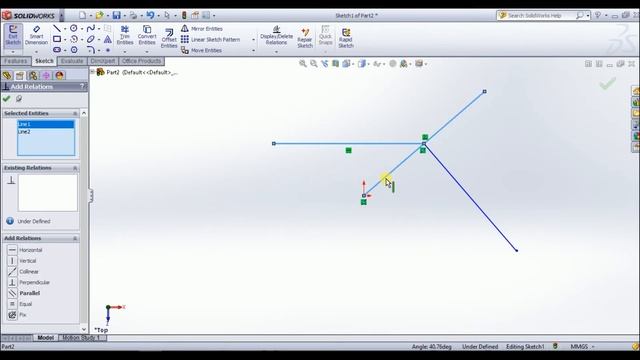640x360 pixels.
Task: Add the Vertical relation
Action: [22, 260]
